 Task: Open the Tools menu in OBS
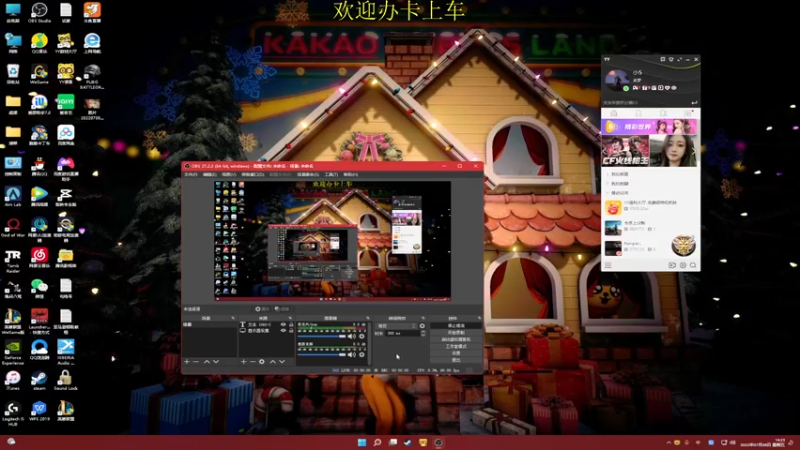point(332,174)
